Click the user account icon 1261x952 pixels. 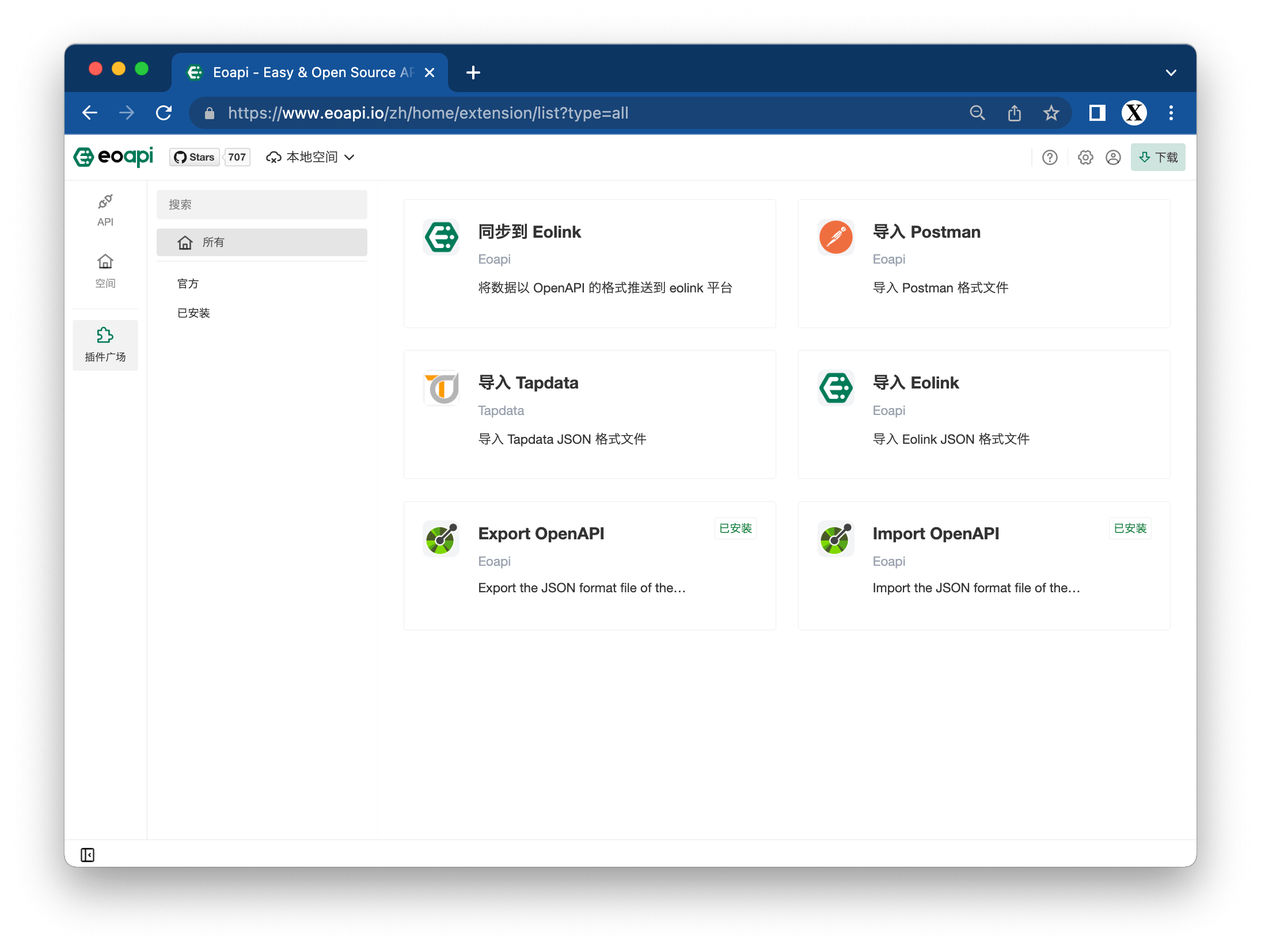(x=1113, y=157)
